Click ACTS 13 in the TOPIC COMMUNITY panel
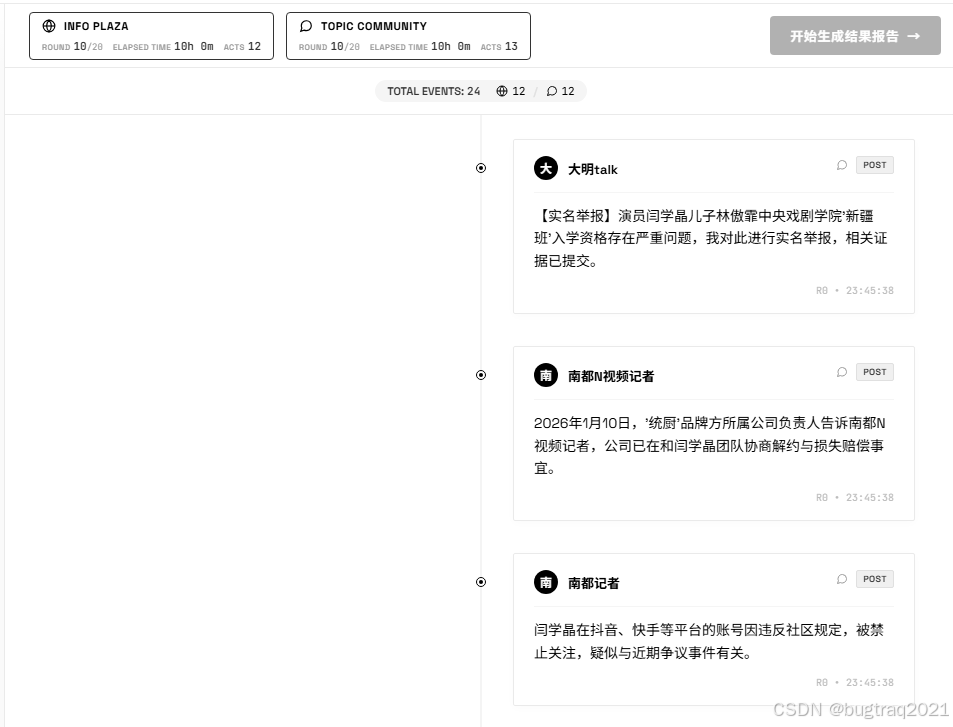Viewport: 953px width, 727px height. point(499,46)
